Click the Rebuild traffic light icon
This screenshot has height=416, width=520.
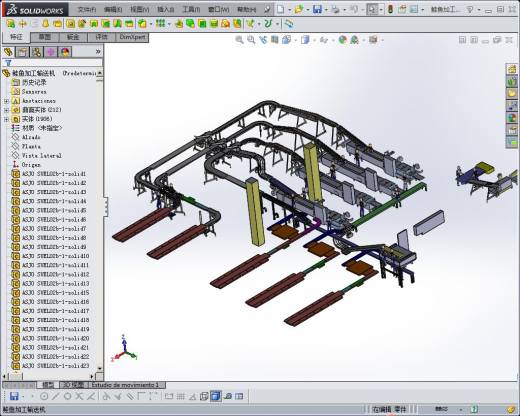click(390, 9)
